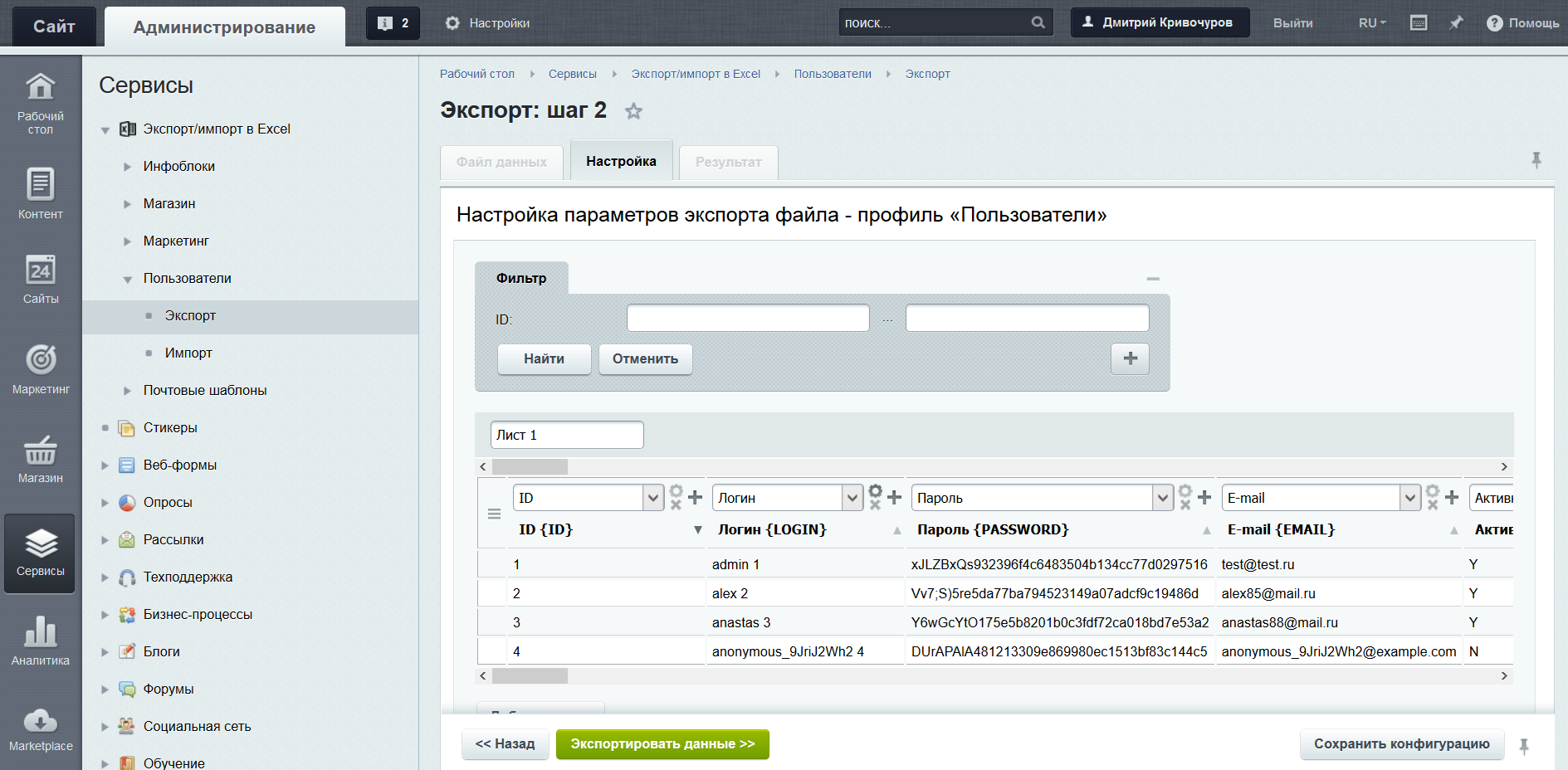Open the Marketplace sidebar section
Viewport: 1568px width, 770px height.
click(x=41, y=729)
